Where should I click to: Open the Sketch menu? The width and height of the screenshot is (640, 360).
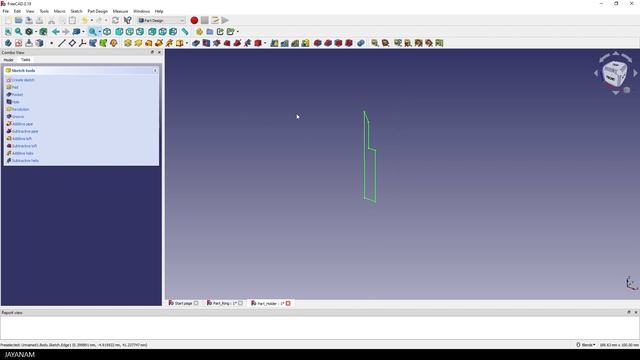[x=76, y=11]
